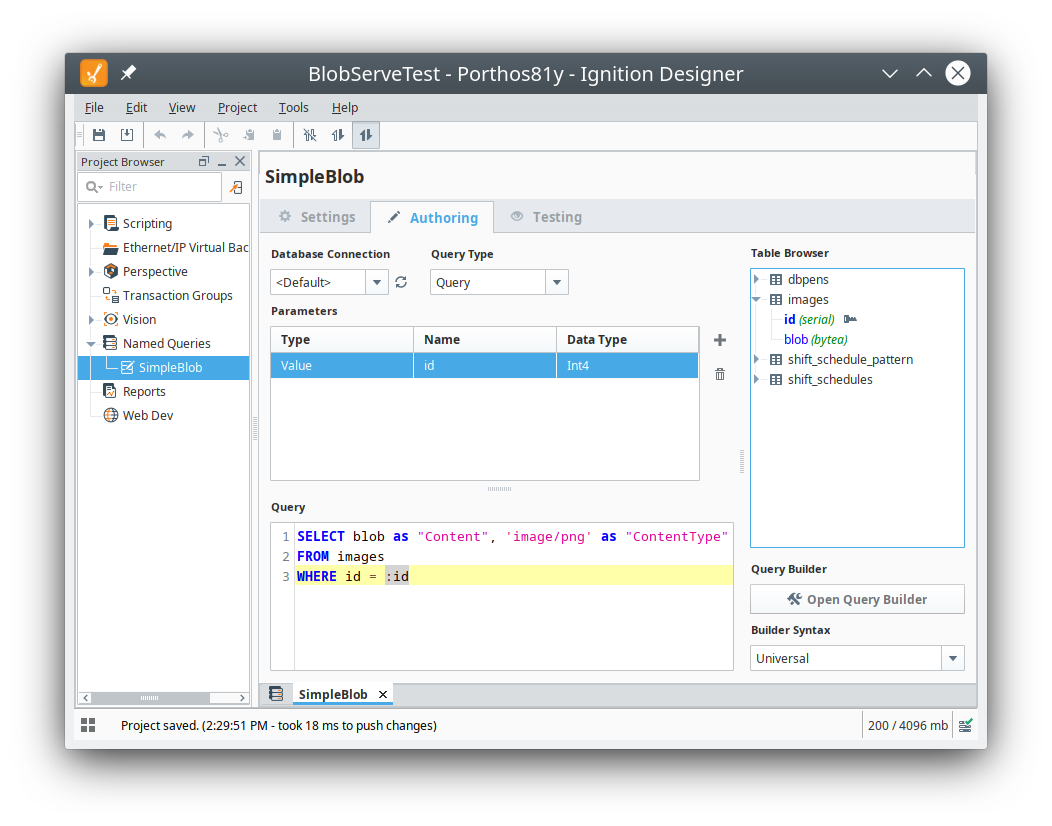Viewport: 1052px width, 826px height.
Task: Open the View menu
Action: click(182, 107)
